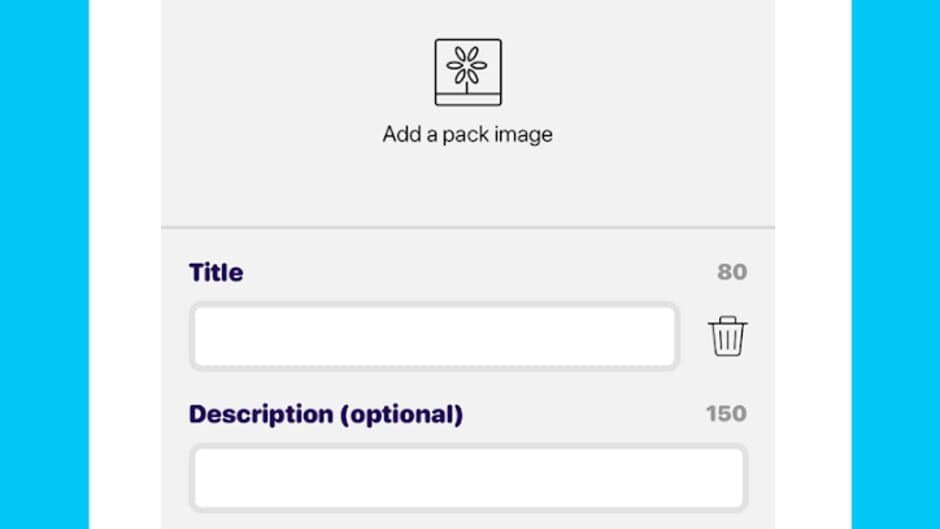Click the "Description (optional)" label
The width and height of the screenshot is (940, 529).
point(326,414)
